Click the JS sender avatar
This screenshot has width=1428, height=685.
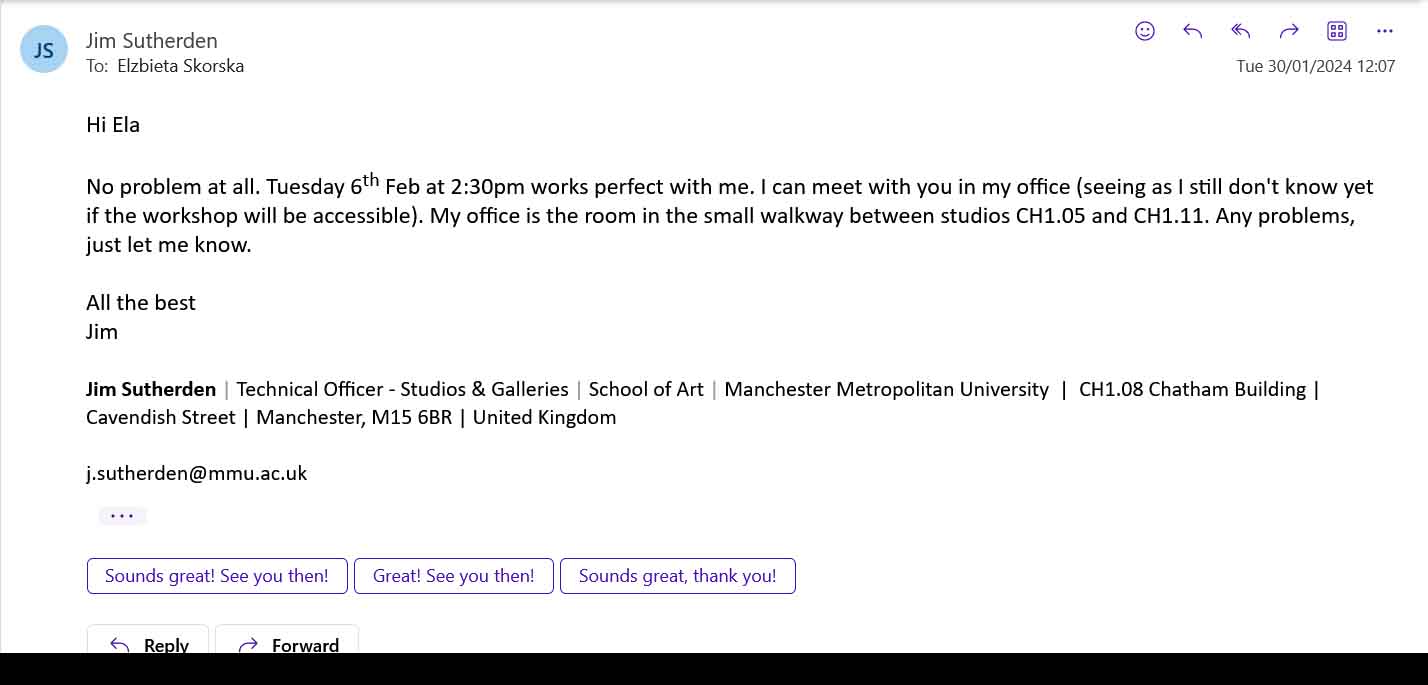click(x=44, y=50)
